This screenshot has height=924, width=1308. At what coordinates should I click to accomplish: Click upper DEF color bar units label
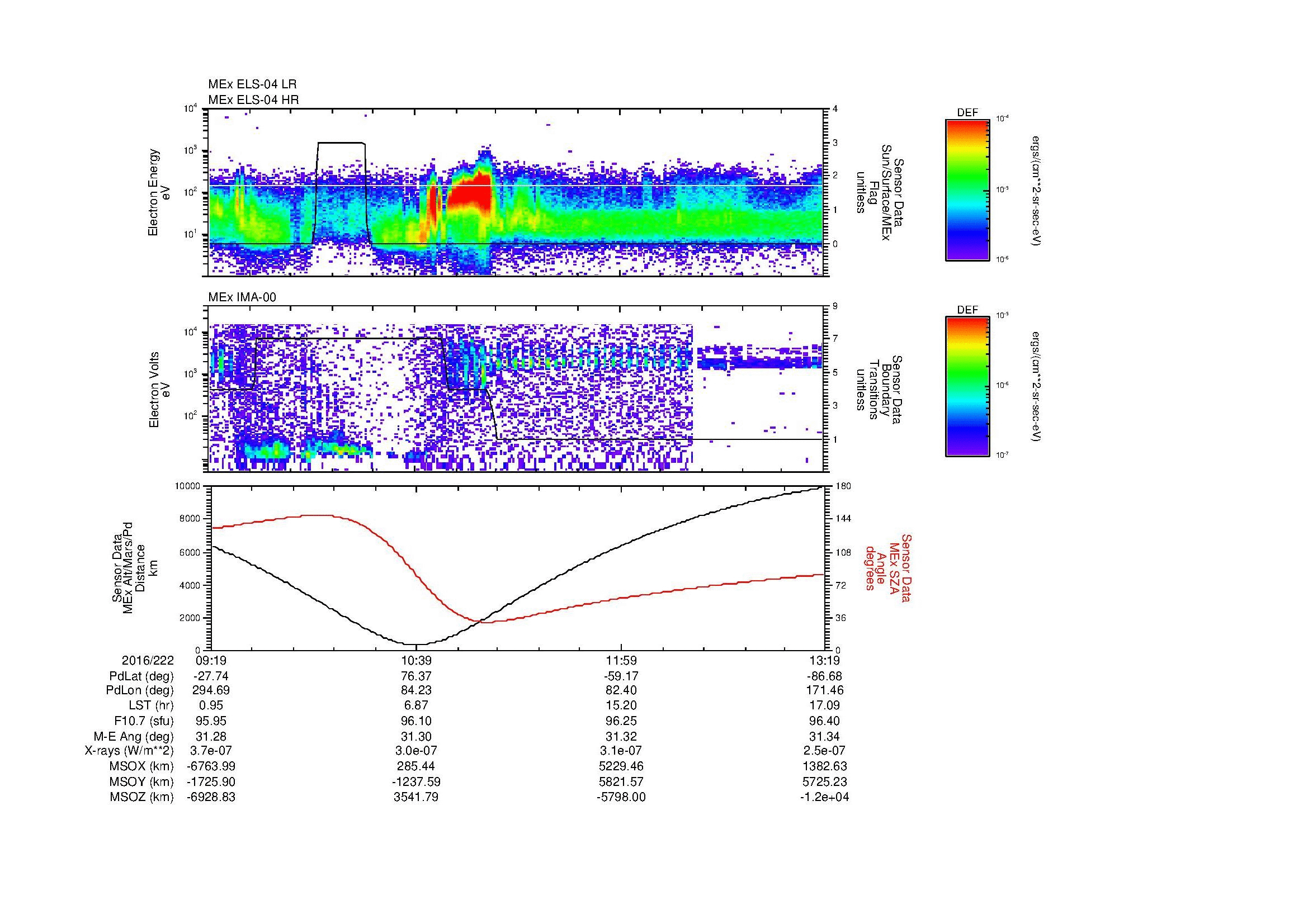tap(1036, 189)
